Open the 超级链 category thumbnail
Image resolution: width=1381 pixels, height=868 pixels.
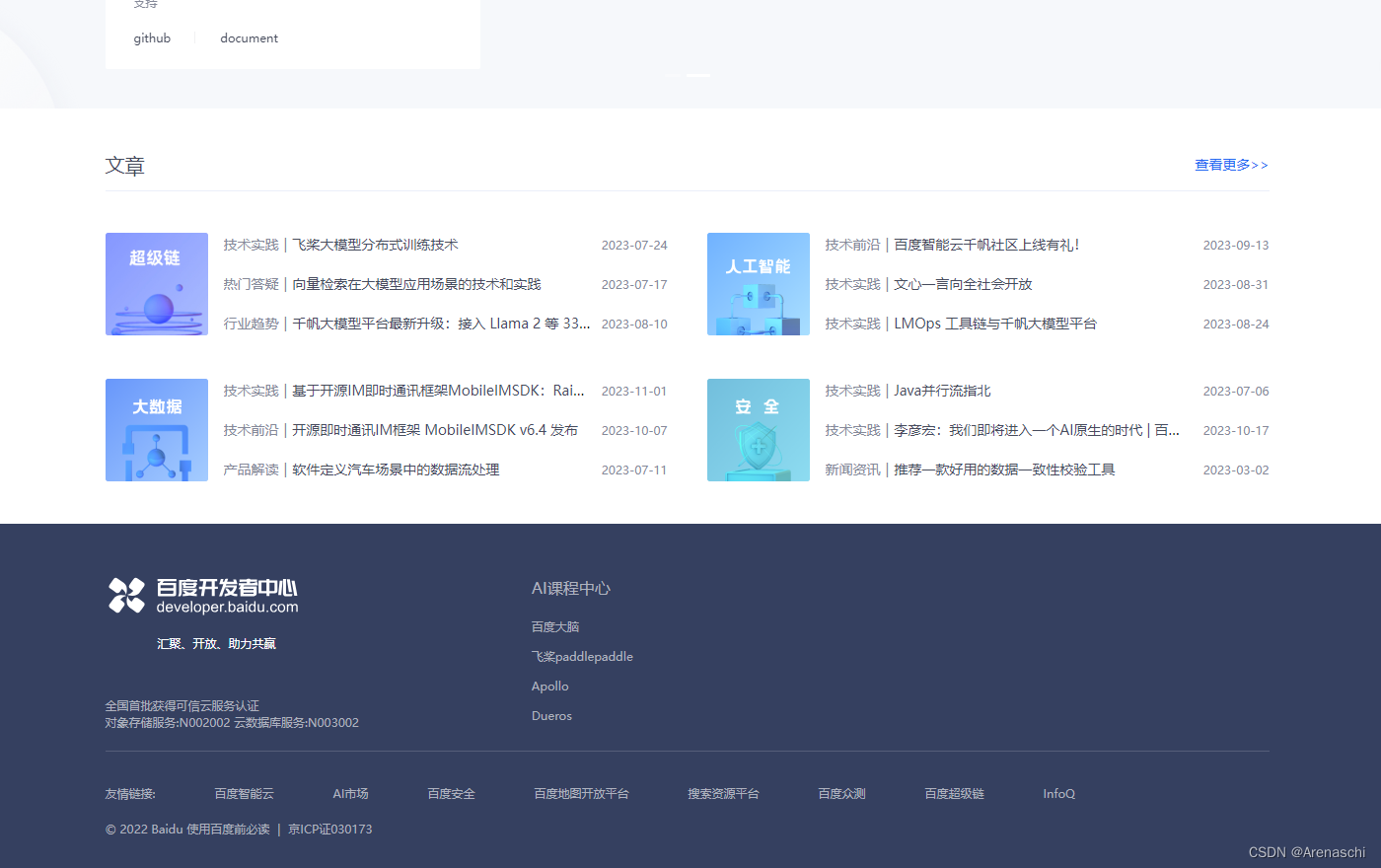pos(157,284)
